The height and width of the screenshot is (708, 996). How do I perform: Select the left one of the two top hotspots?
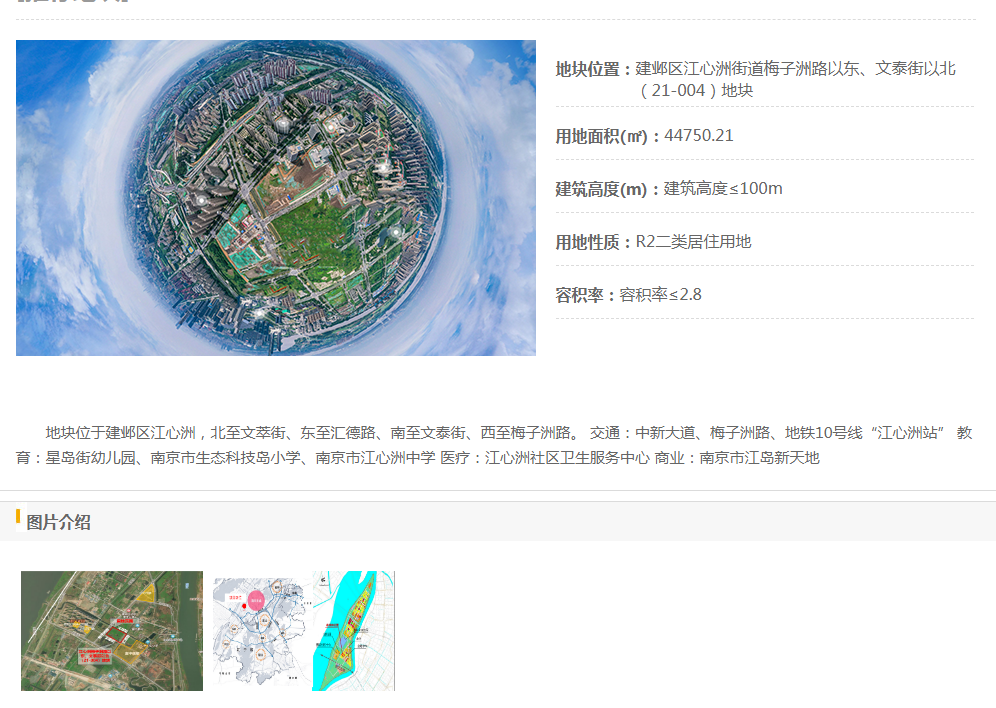click(283, 124)
